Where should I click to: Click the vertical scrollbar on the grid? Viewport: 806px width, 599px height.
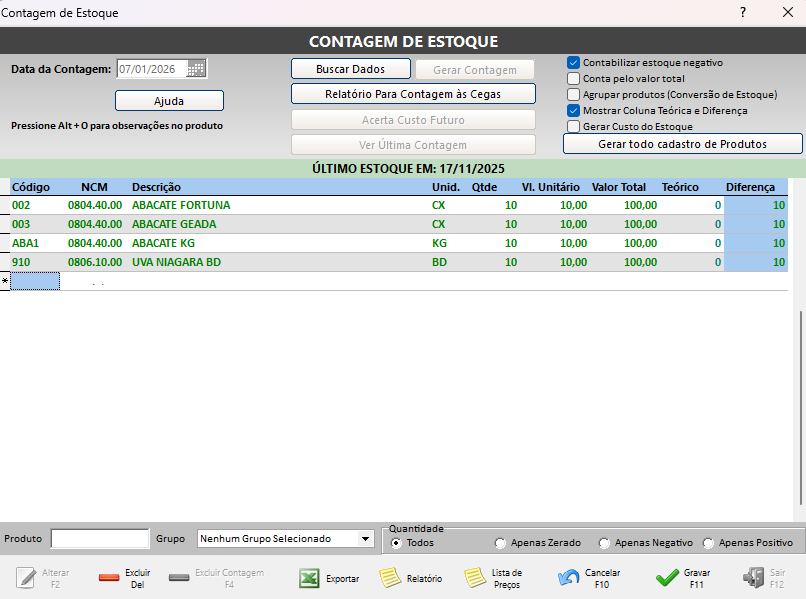coord(799,400)
